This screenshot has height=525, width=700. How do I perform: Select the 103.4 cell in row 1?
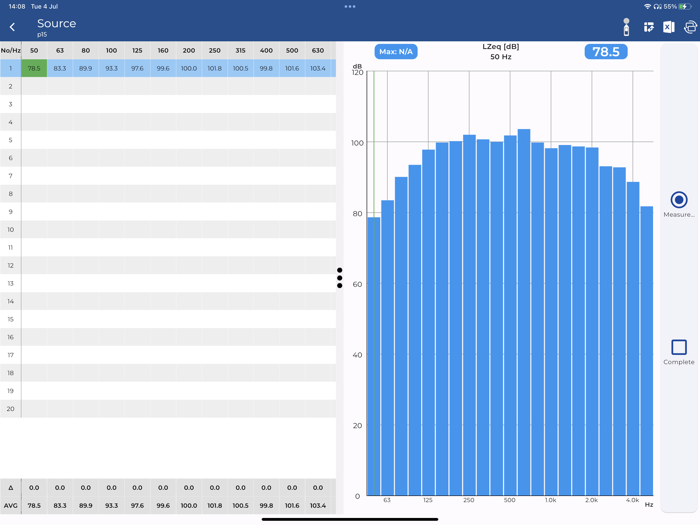click(x=318, y=68)
